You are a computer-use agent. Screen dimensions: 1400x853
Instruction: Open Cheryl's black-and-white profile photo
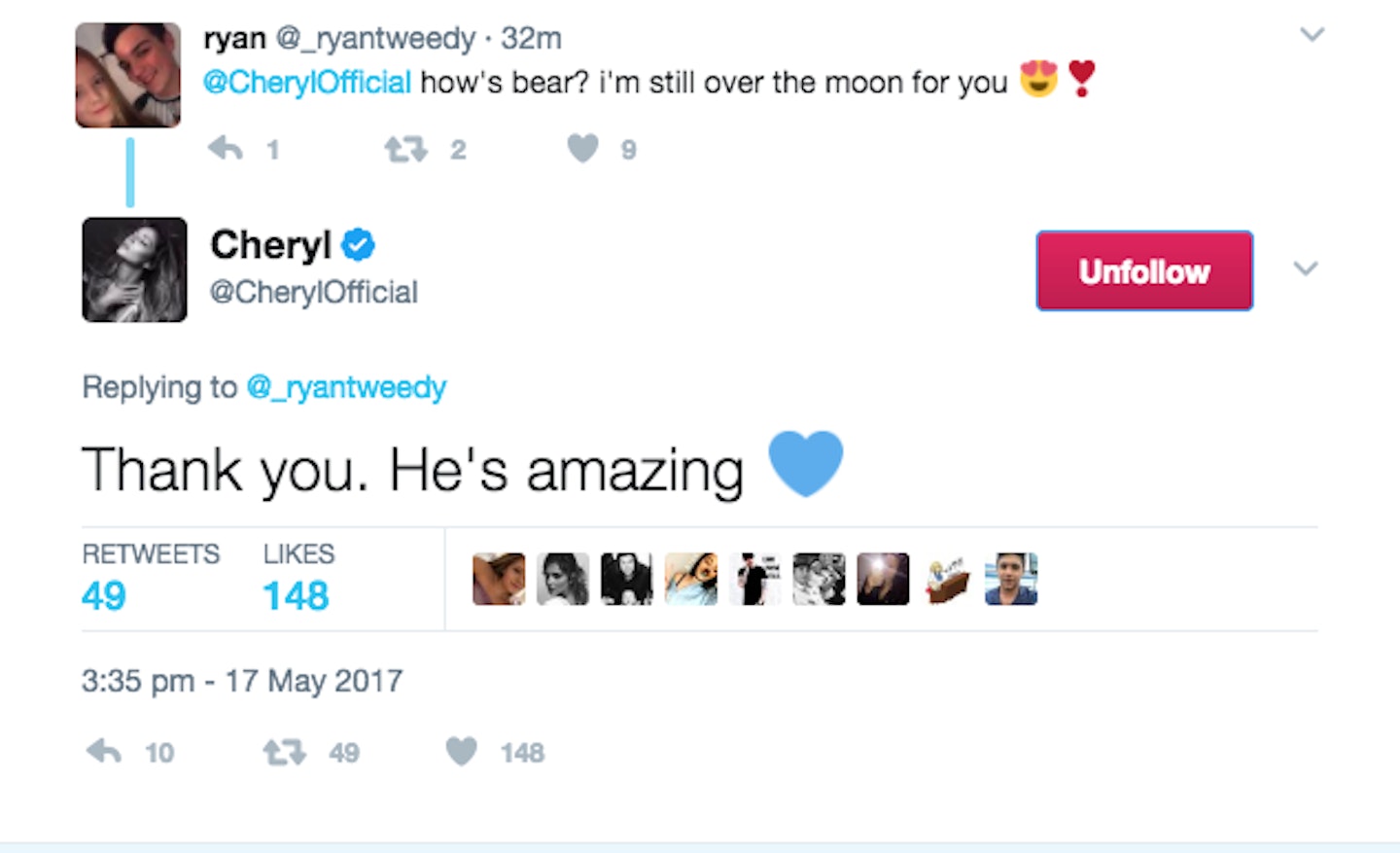pos(134,269)
